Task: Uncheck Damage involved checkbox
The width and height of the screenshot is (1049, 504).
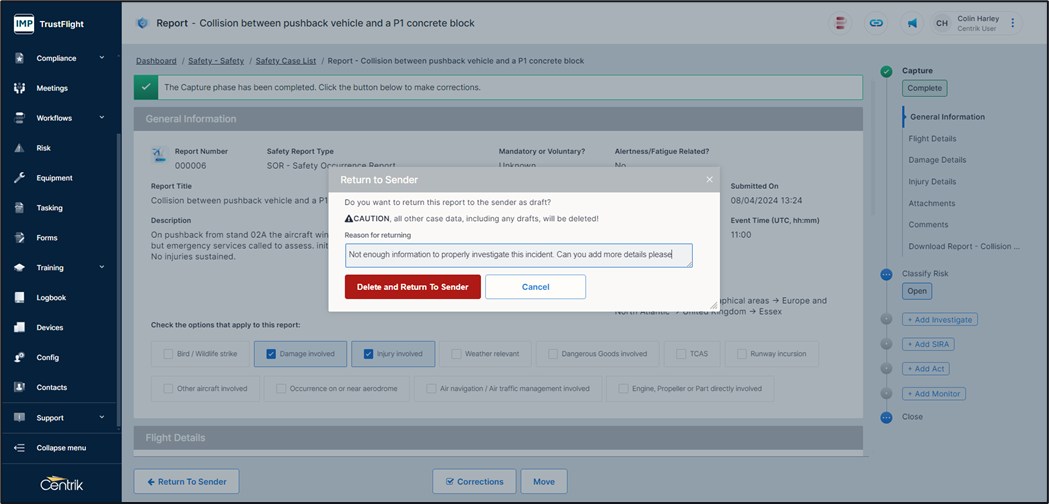Action: (x=270, y=354)
